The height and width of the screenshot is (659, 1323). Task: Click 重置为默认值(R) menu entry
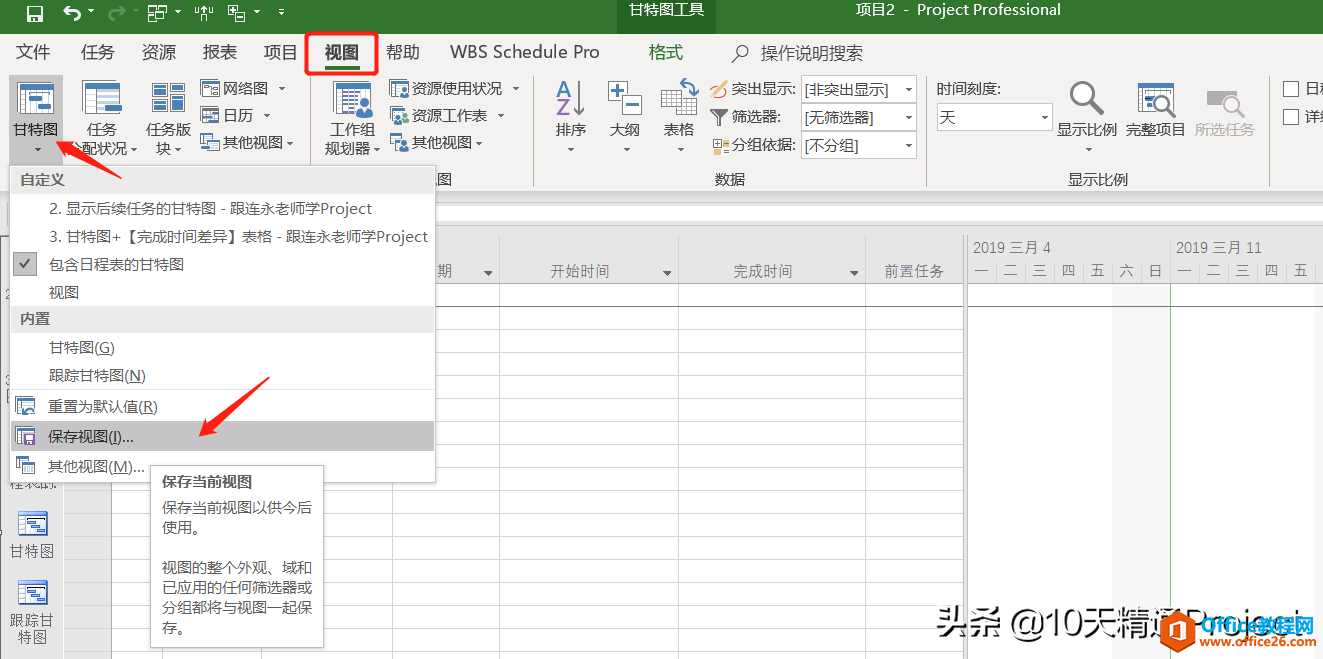(x=222, y=407)
